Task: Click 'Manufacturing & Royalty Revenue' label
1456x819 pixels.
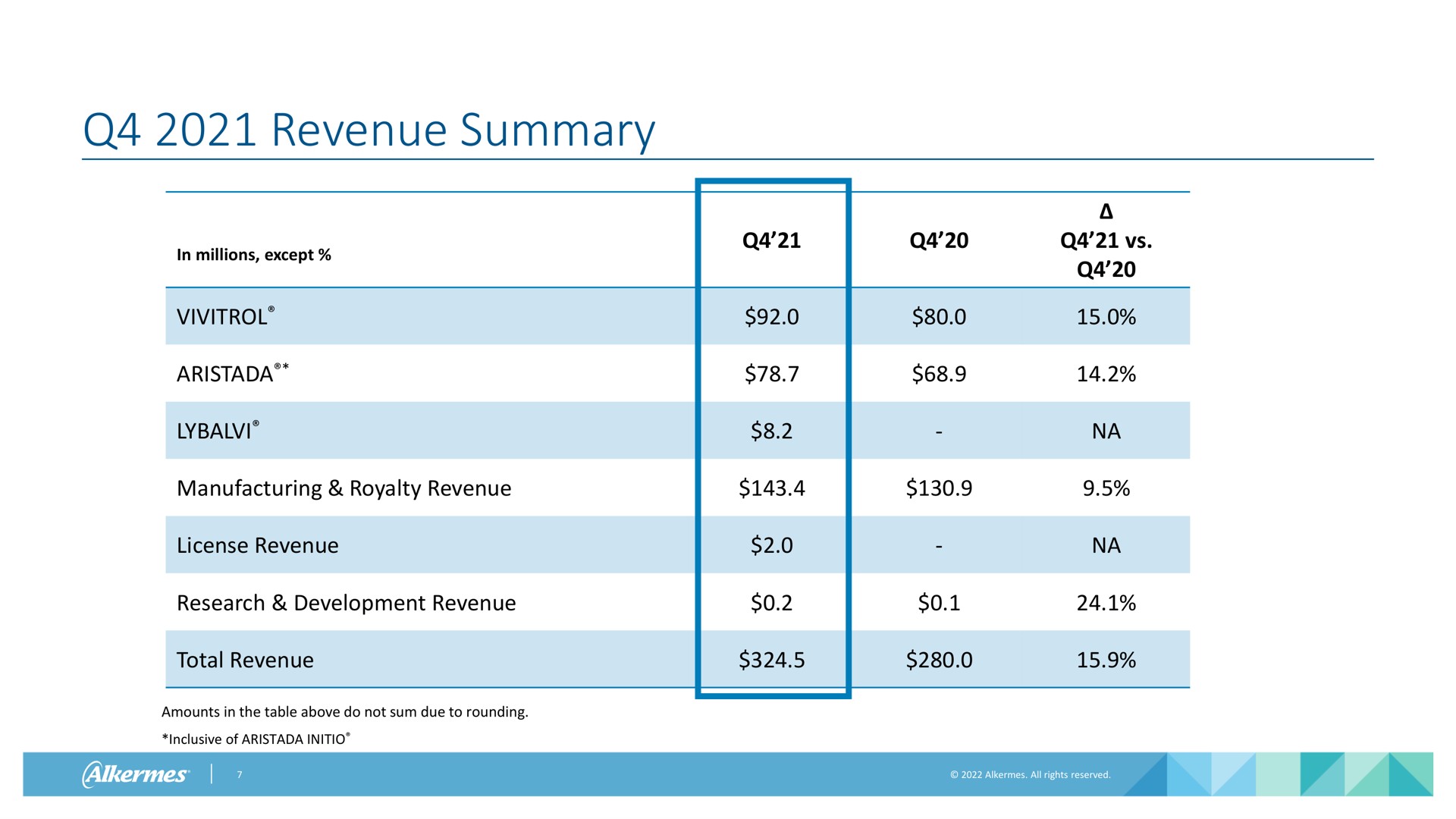Action: click(x=344, y=488)
